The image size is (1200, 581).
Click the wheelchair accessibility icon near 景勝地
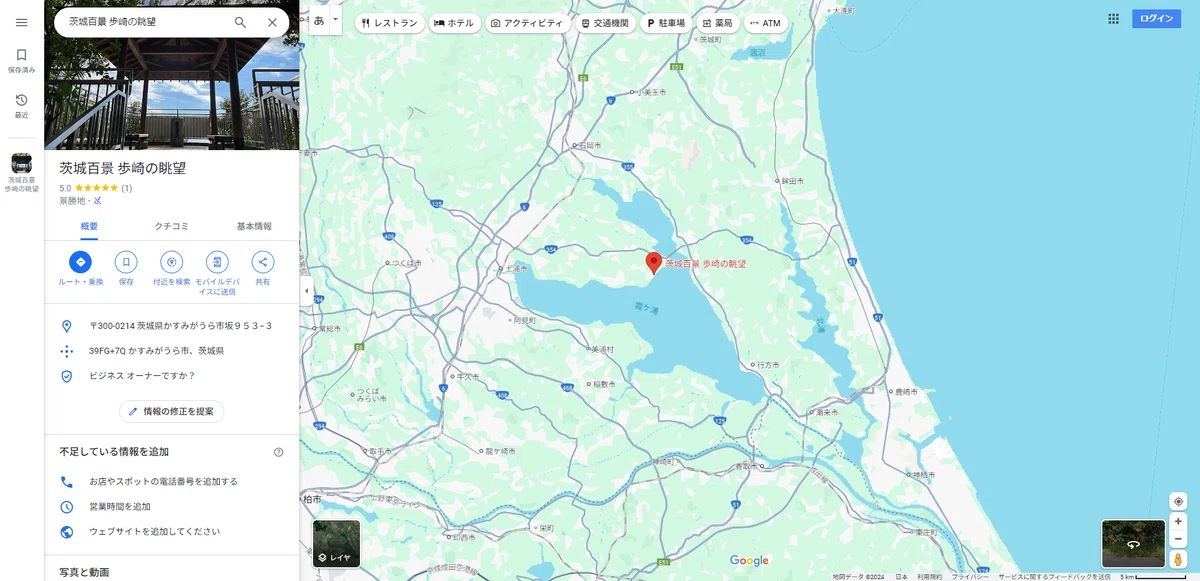[x=97, y=201]
